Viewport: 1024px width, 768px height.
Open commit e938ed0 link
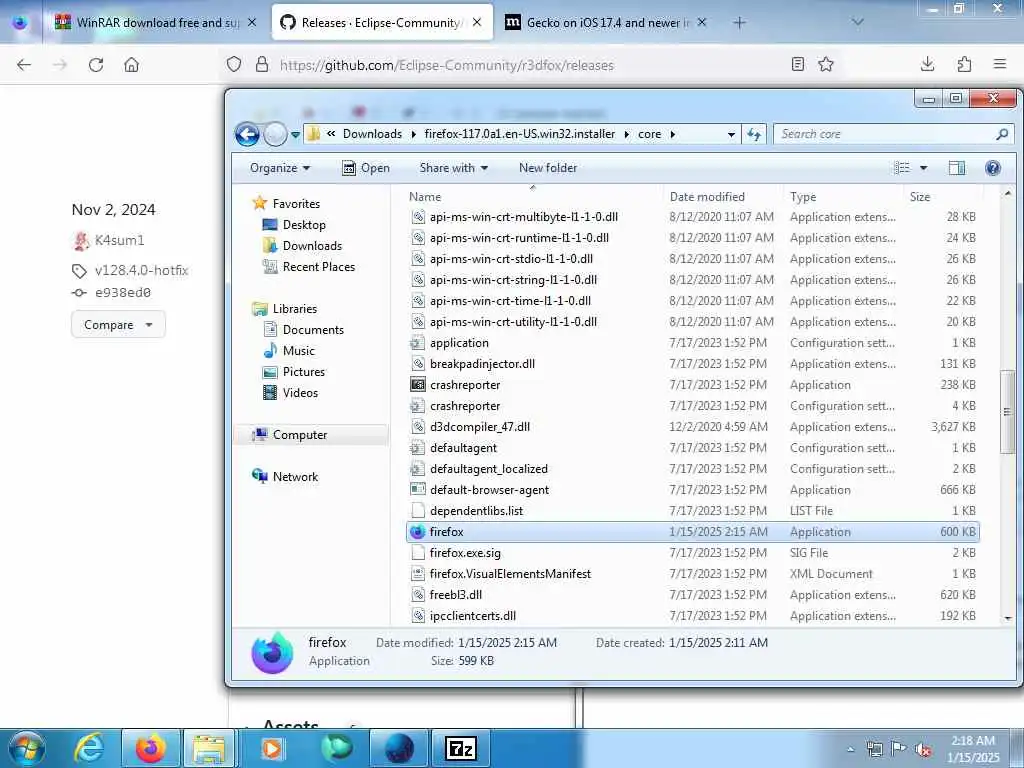point(123,293)
